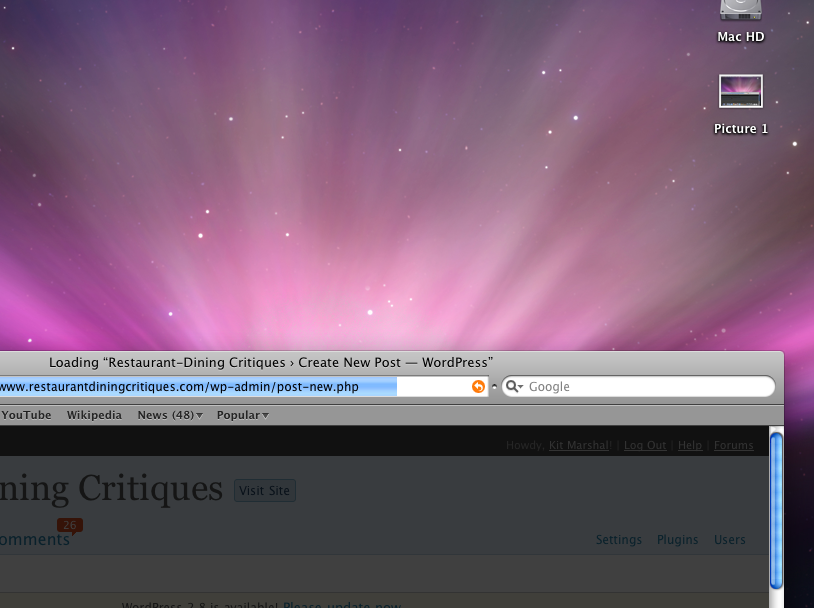This screenshot has height=608, width=814.
Task: Open the Settings menu item
Action: point(618,540)
